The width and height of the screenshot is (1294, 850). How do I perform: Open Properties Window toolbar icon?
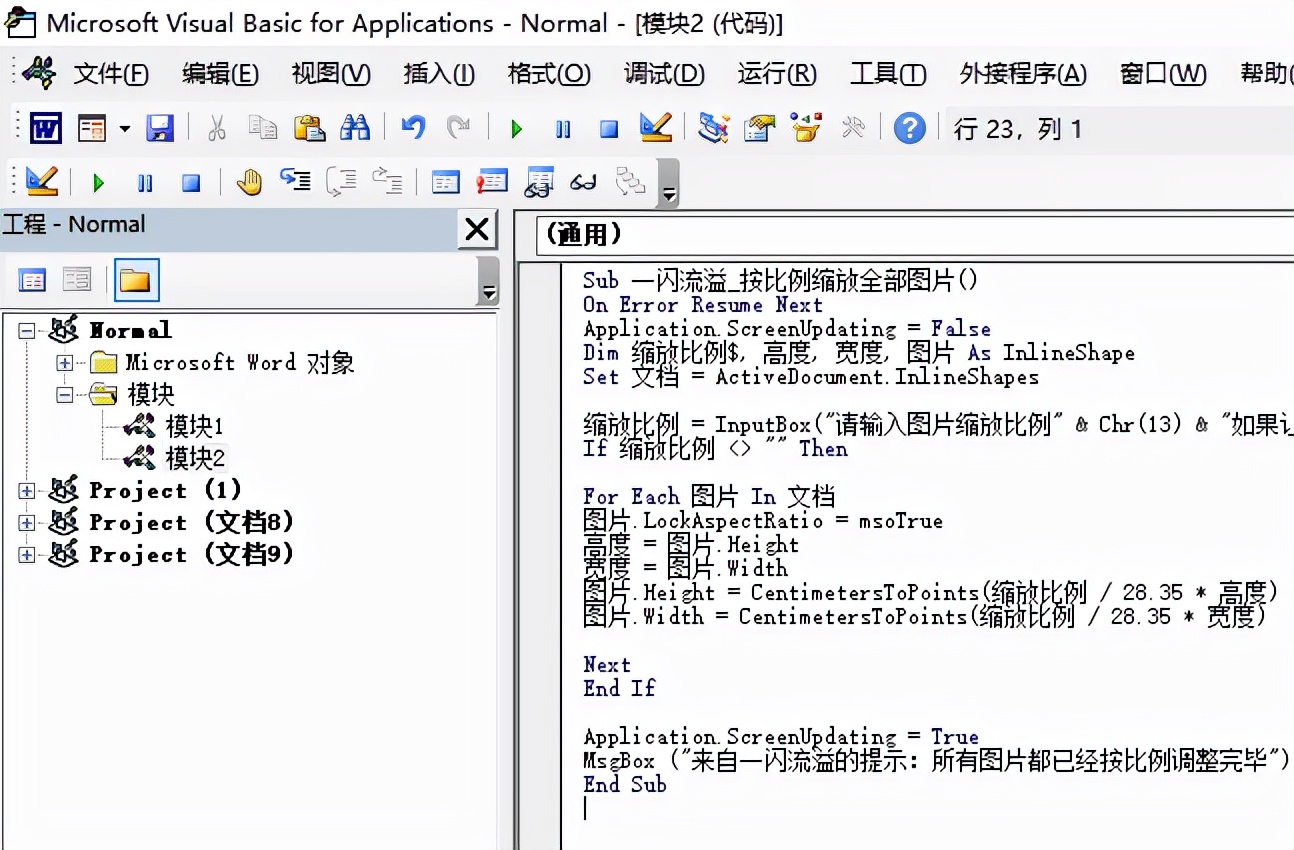[760, 127]
